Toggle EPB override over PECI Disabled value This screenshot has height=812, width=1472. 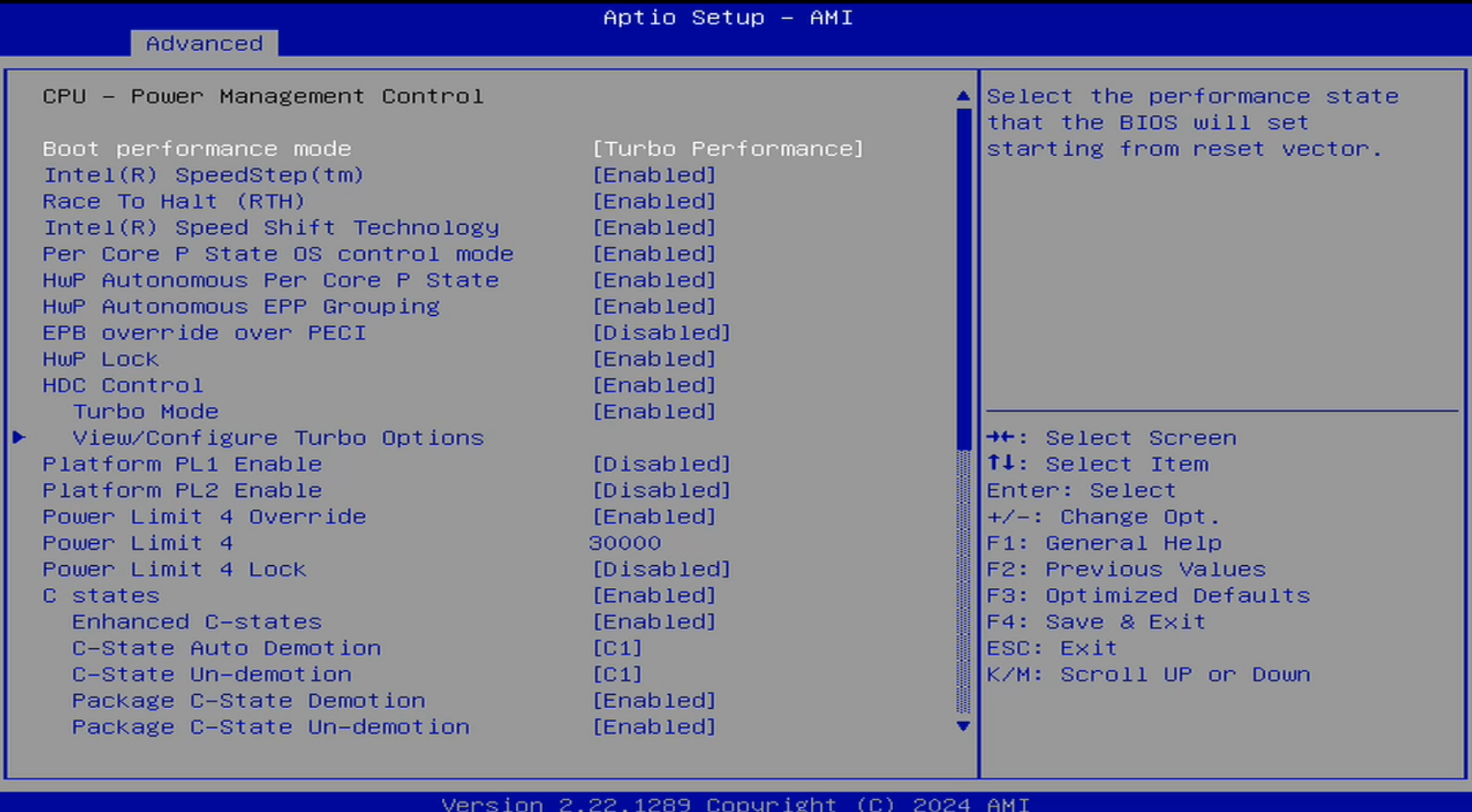click(661, 333)
